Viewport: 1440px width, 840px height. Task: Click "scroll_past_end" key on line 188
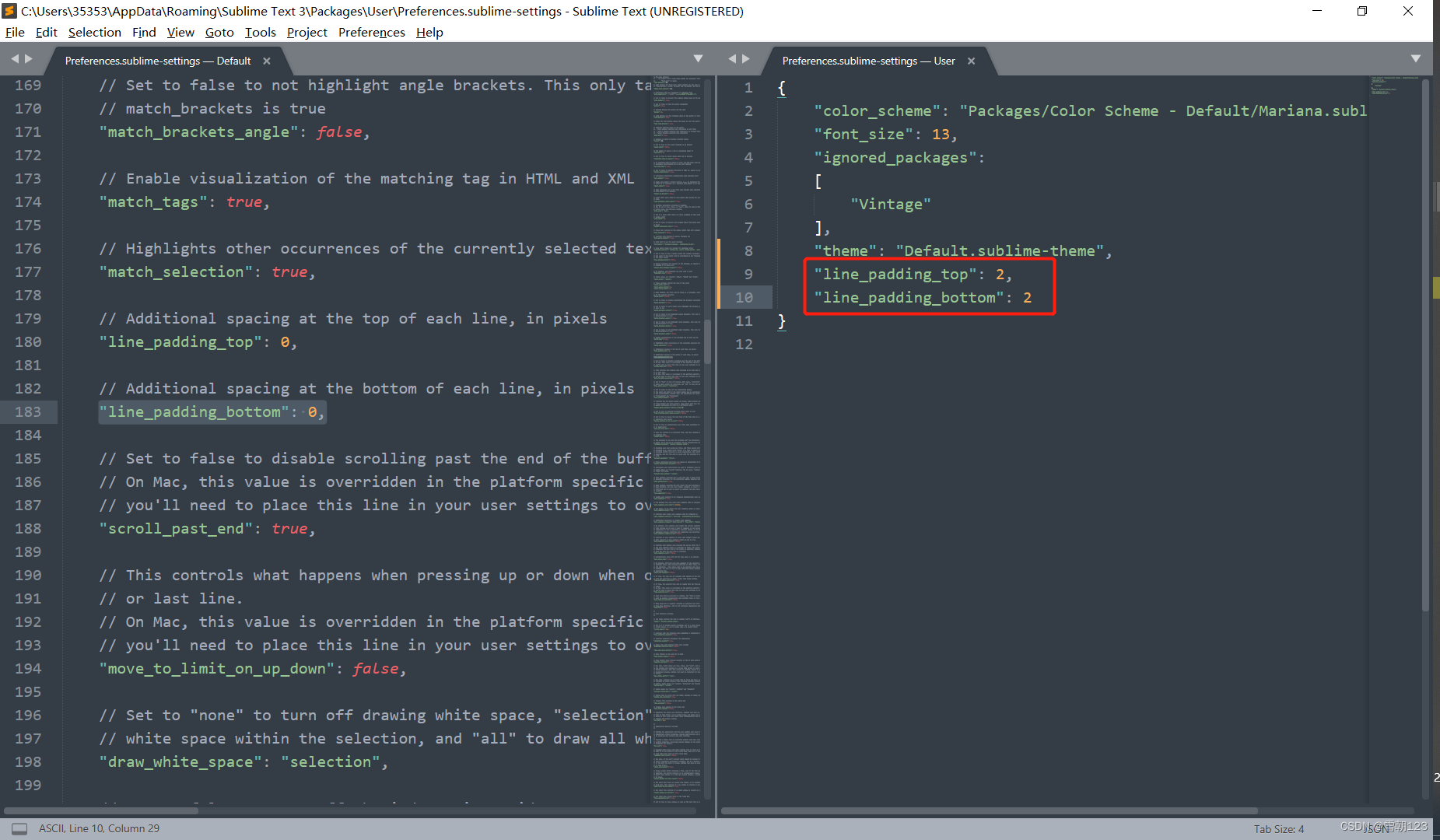pyautogui.click(x=176, y=529)
